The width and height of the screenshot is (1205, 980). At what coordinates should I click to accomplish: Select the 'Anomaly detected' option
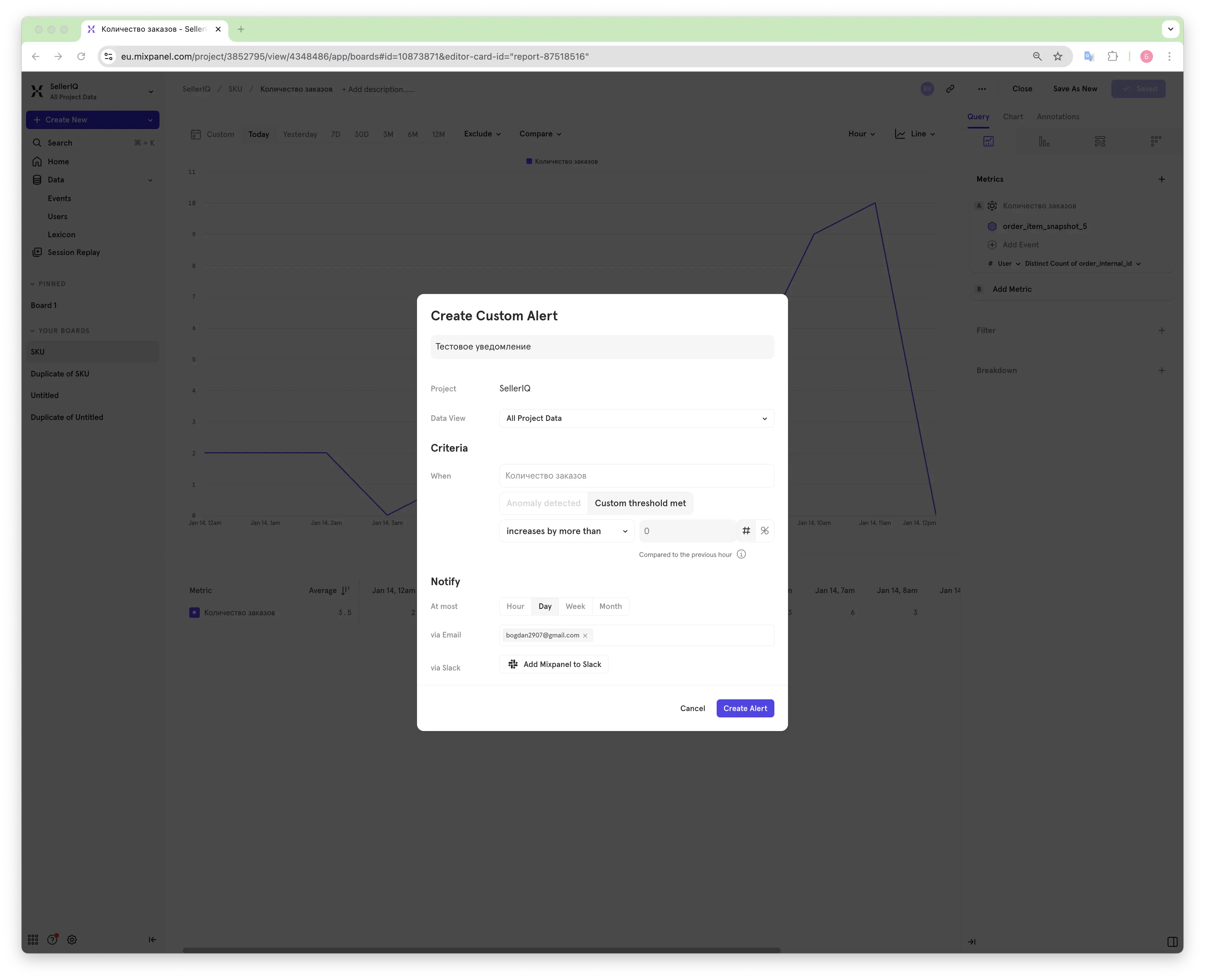point(543,503)
